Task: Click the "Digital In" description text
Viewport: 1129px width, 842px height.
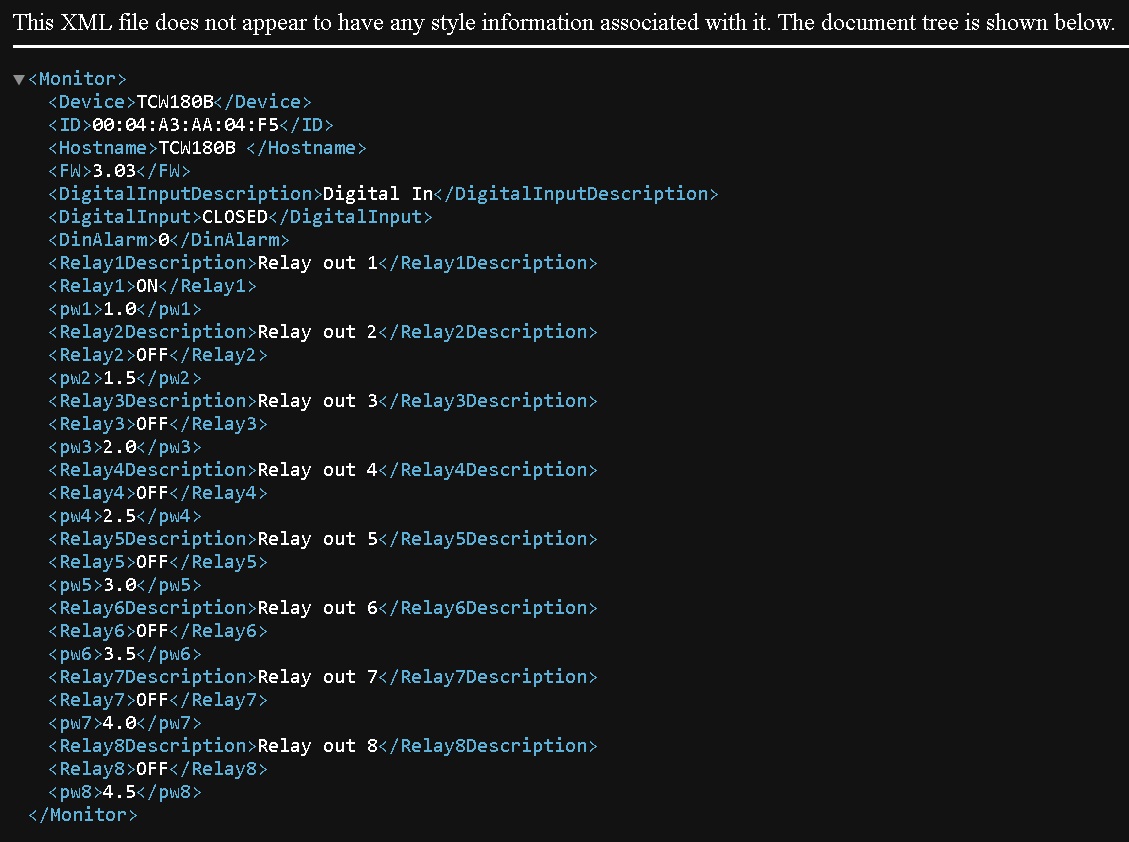Action: coord(377,194)
